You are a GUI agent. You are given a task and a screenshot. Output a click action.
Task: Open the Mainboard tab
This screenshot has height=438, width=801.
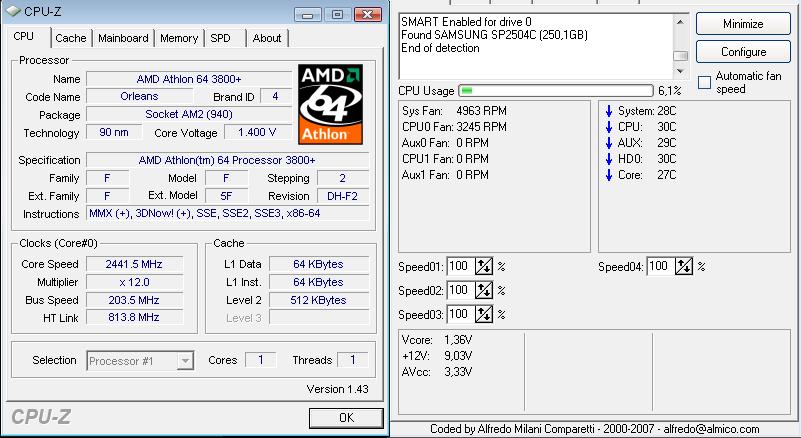(x=123, y=38)
